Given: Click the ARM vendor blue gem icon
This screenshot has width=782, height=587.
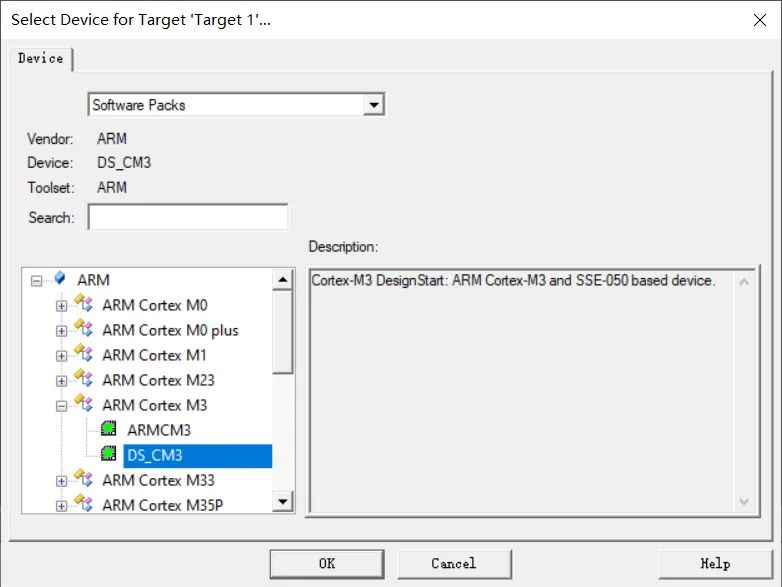Looking at the screenshot, I should tap(60, 278).
